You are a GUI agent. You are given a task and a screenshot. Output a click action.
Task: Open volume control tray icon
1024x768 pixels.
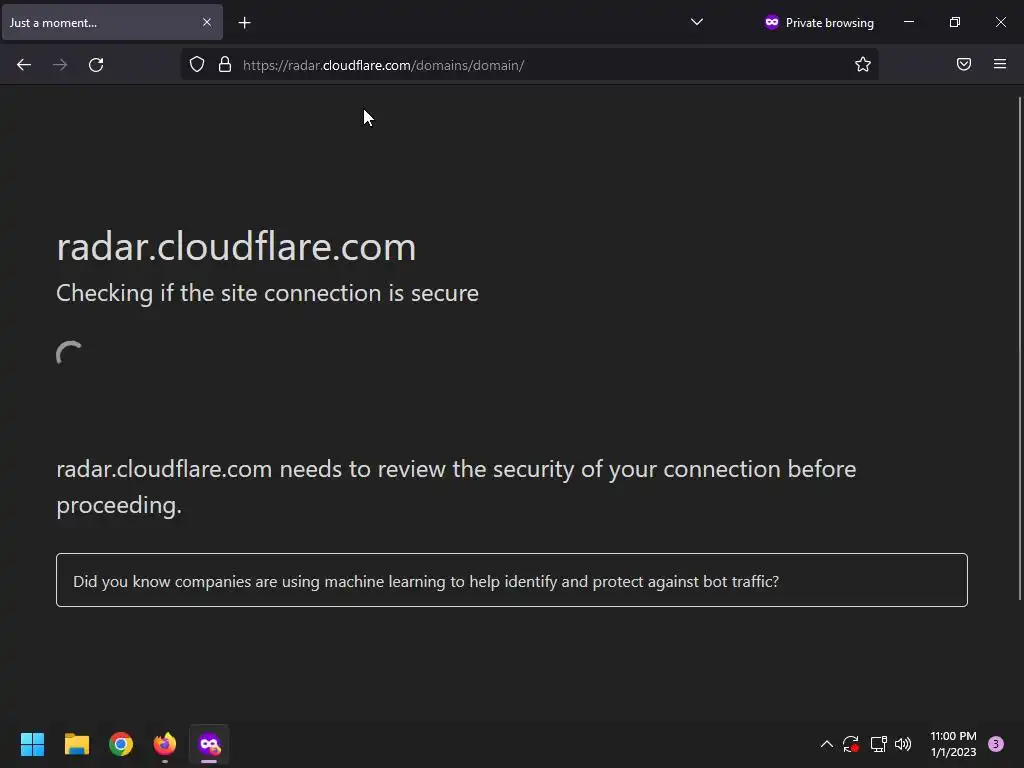coord(903,744)
